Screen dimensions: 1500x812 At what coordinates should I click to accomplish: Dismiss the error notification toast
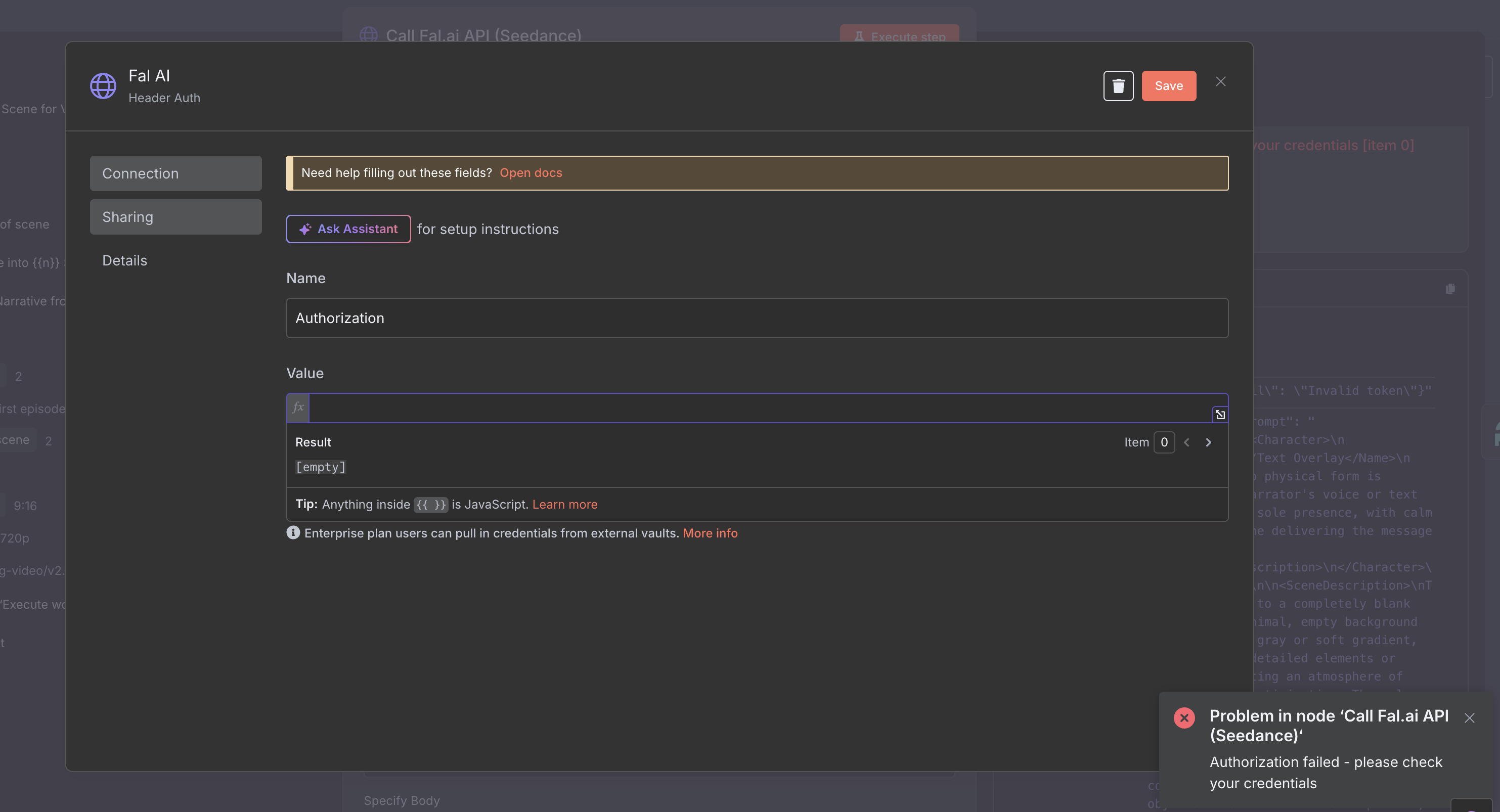pos(1469,717)
